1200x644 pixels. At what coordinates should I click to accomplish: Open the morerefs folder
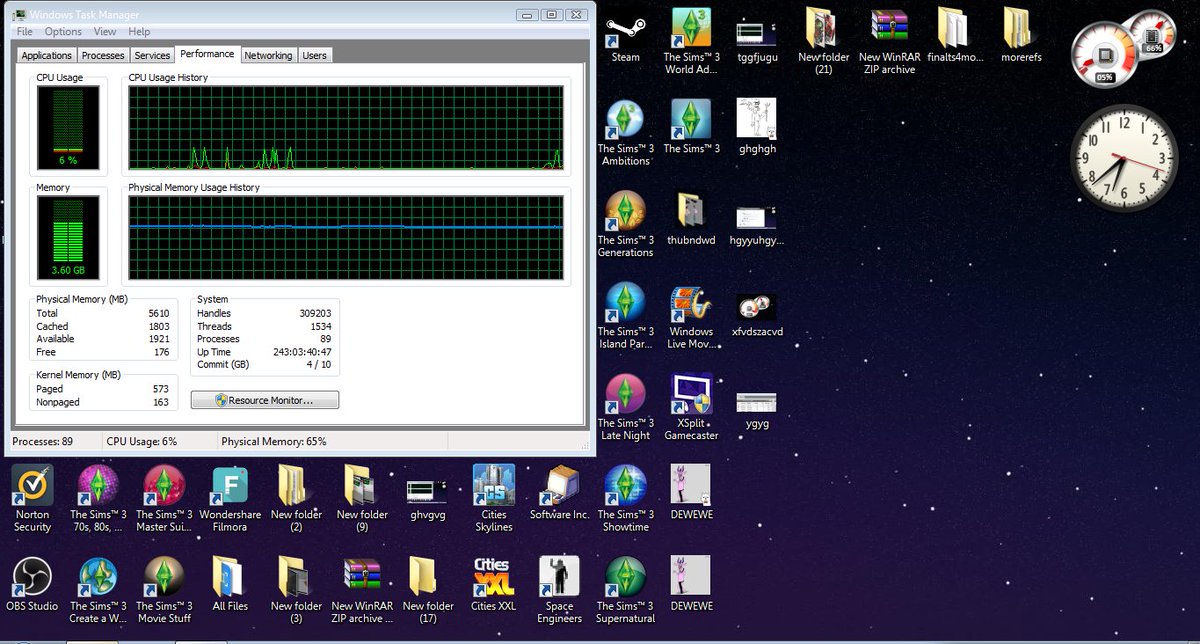(1021, 36)
